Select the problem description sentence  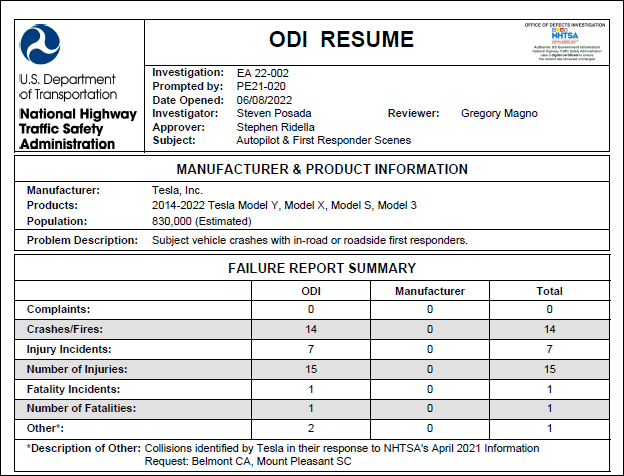click(310, 240)
